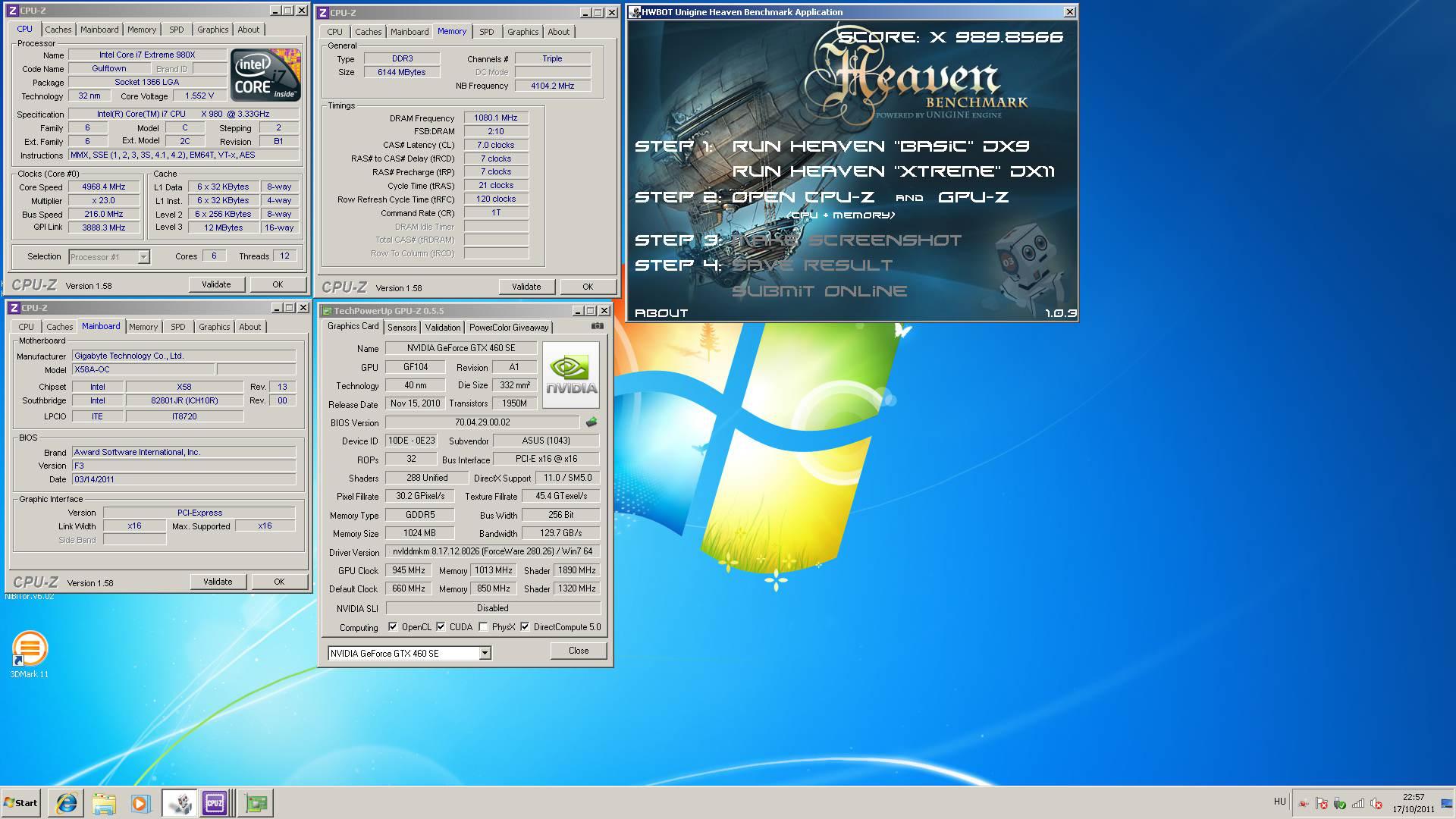1456x819 pixels.
Task: Click the Bandwidth 129.7 GB/s field
Action: click(x=561, y=533)
